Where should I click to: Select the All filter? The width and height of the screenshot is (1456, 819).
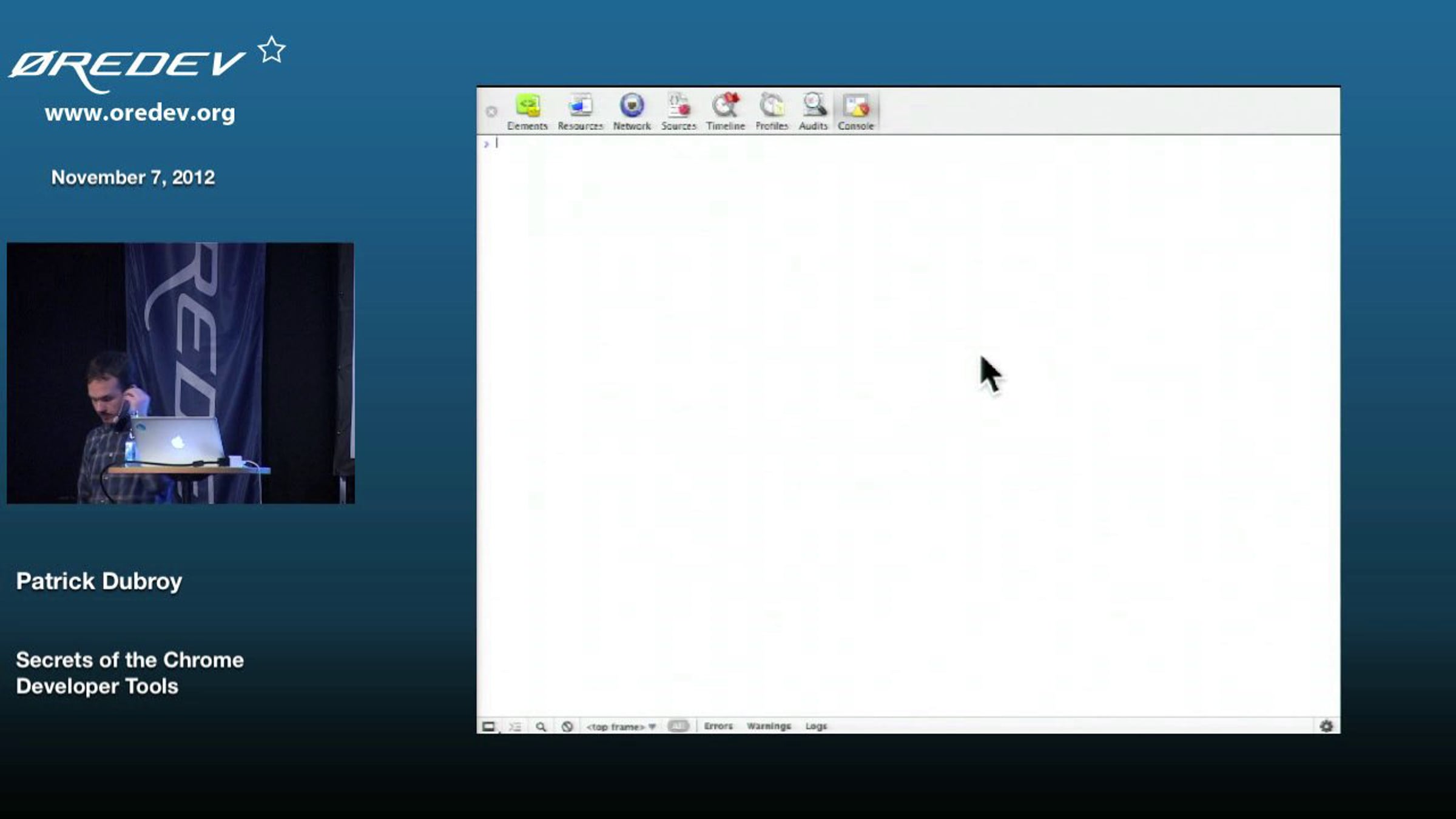point(678,726)
